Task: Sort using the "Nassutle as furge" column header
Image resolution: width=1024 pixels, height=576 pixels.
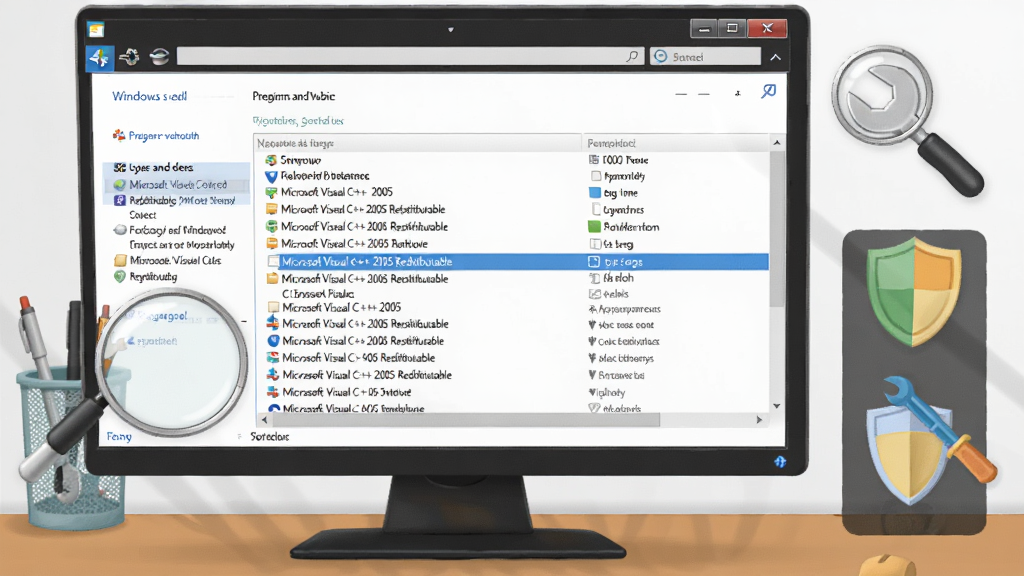Action: point(417,143)
